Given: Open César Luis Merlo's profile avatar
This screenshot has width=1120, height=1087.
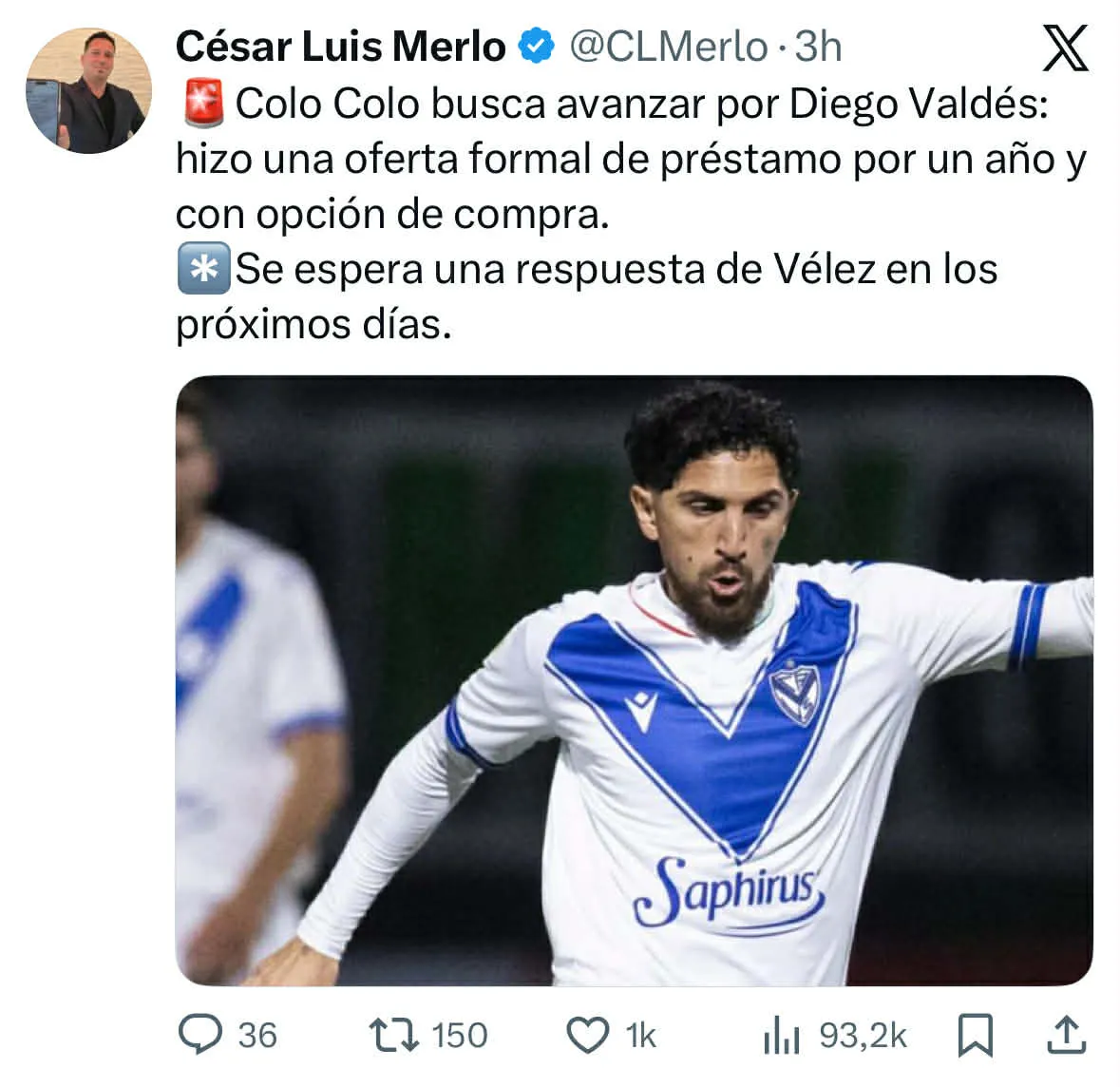Looking at the screenshot, I should click(x=88, y=90).
